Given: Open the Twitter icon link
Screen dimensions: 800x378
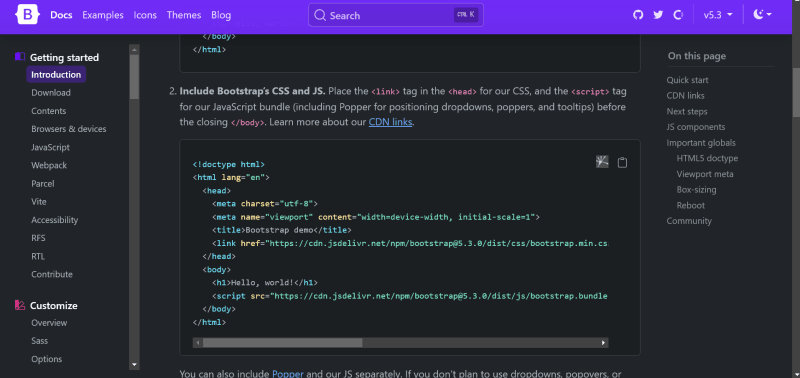Looking at the screenshot, I should [658, 15].
